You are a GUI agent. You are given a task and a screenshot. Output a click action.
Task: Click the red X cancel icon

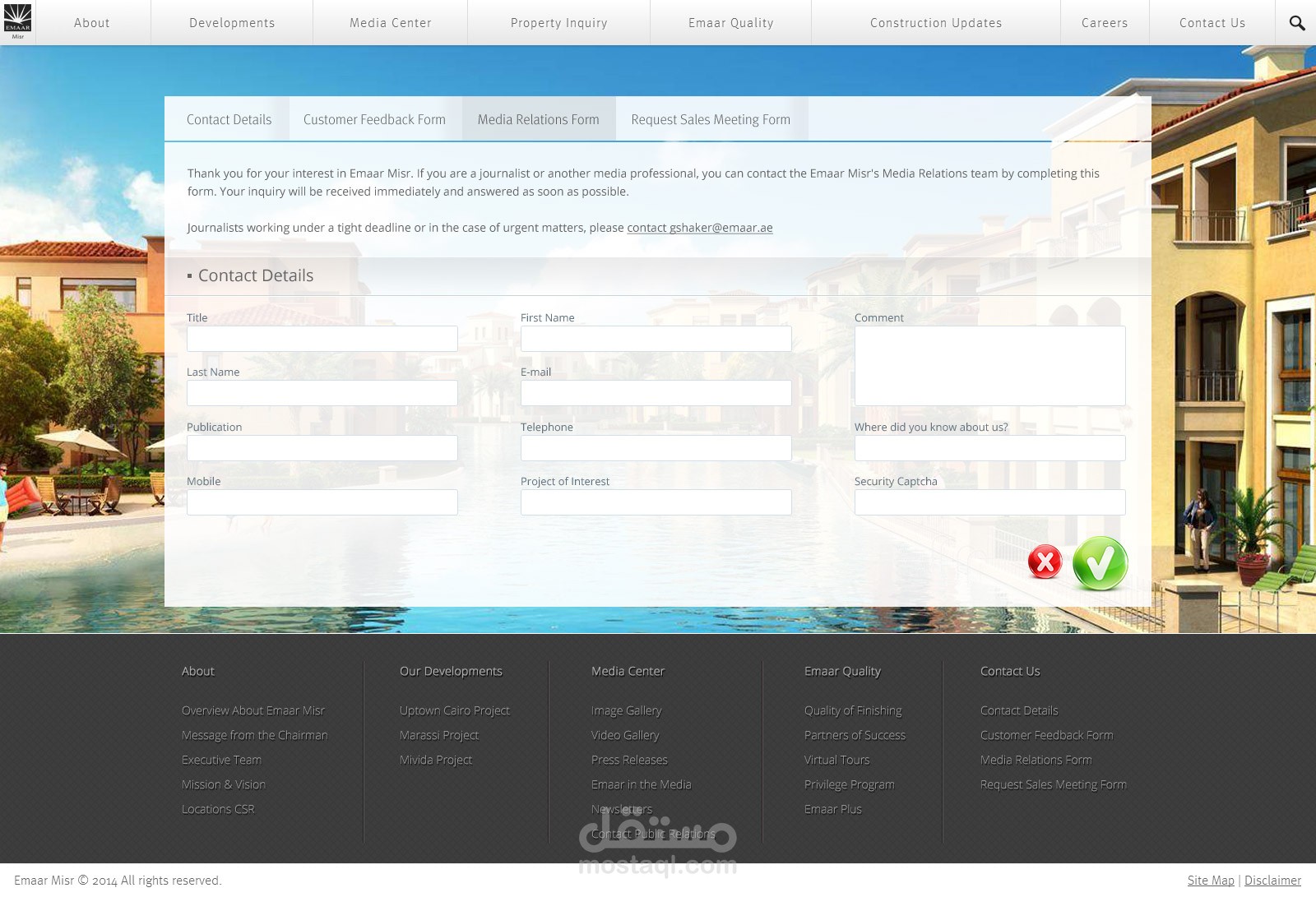point(1045,562)
